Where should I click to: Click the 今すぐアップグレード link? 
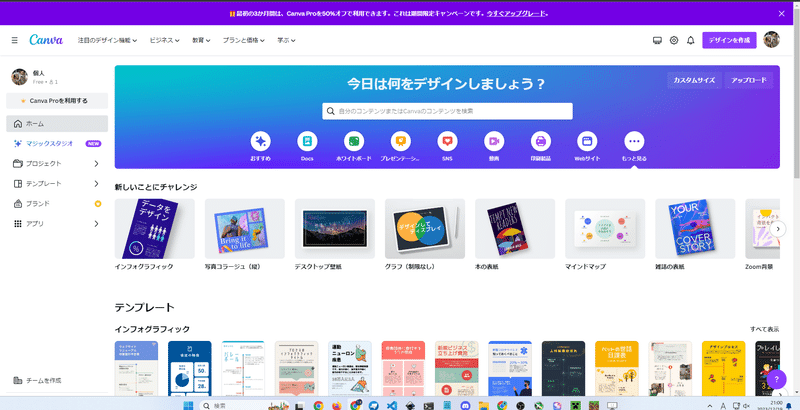click(x=516, y=14)
